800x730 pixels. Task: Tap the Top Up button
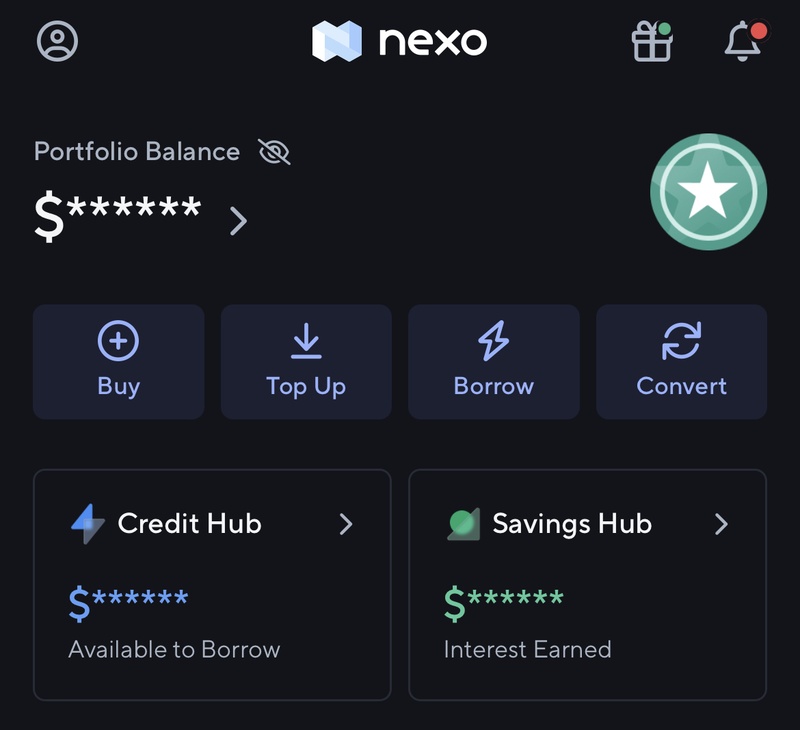pos(306,362)
